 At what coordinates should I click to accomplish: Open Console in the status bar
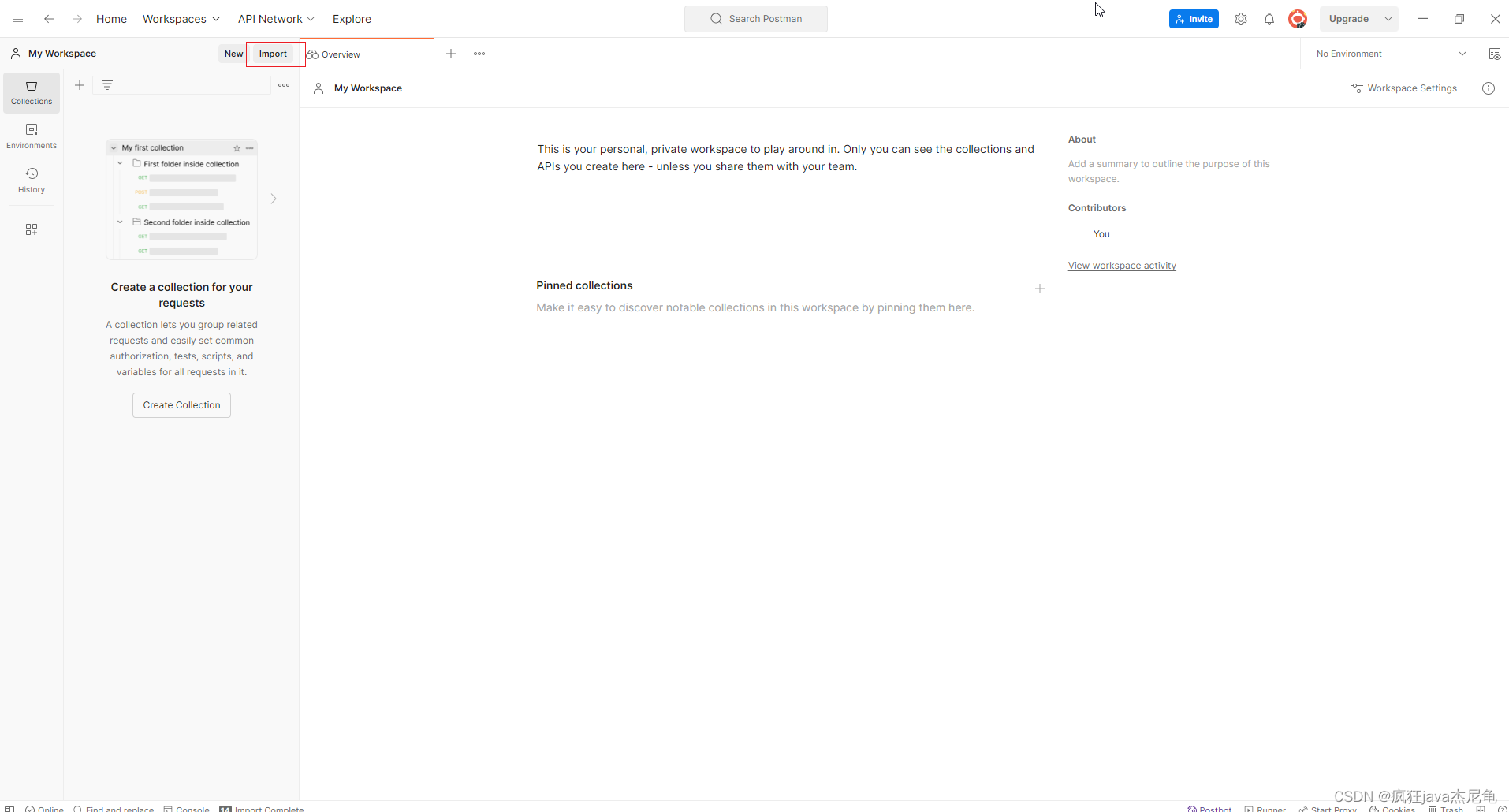186,809
